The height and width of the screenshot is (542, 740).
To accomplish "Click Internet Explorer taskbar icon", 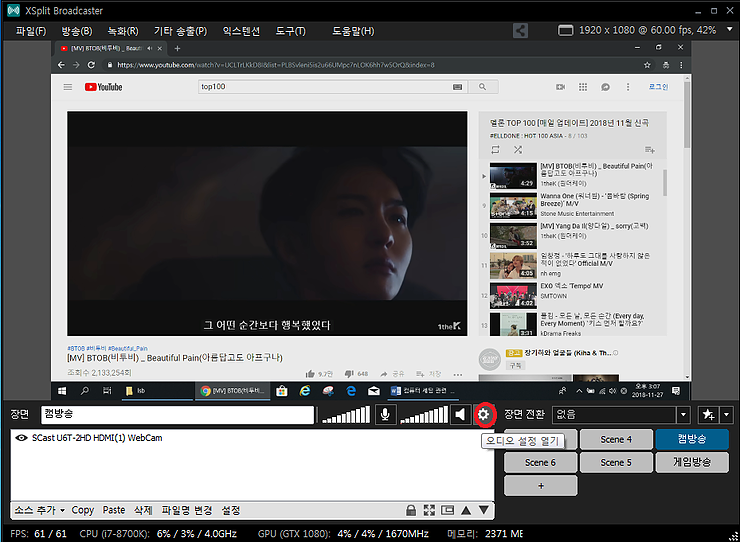I will [305, 391].
